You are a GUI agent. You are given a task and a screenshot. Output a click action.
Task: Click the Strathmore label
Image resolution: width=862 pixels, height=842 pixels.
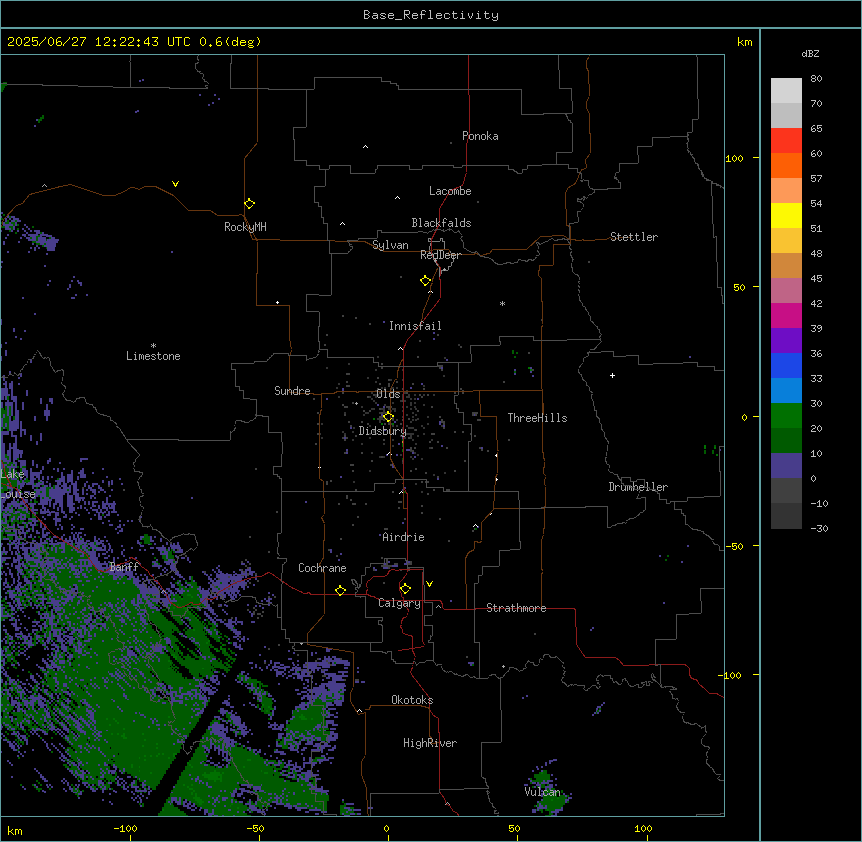516,608
